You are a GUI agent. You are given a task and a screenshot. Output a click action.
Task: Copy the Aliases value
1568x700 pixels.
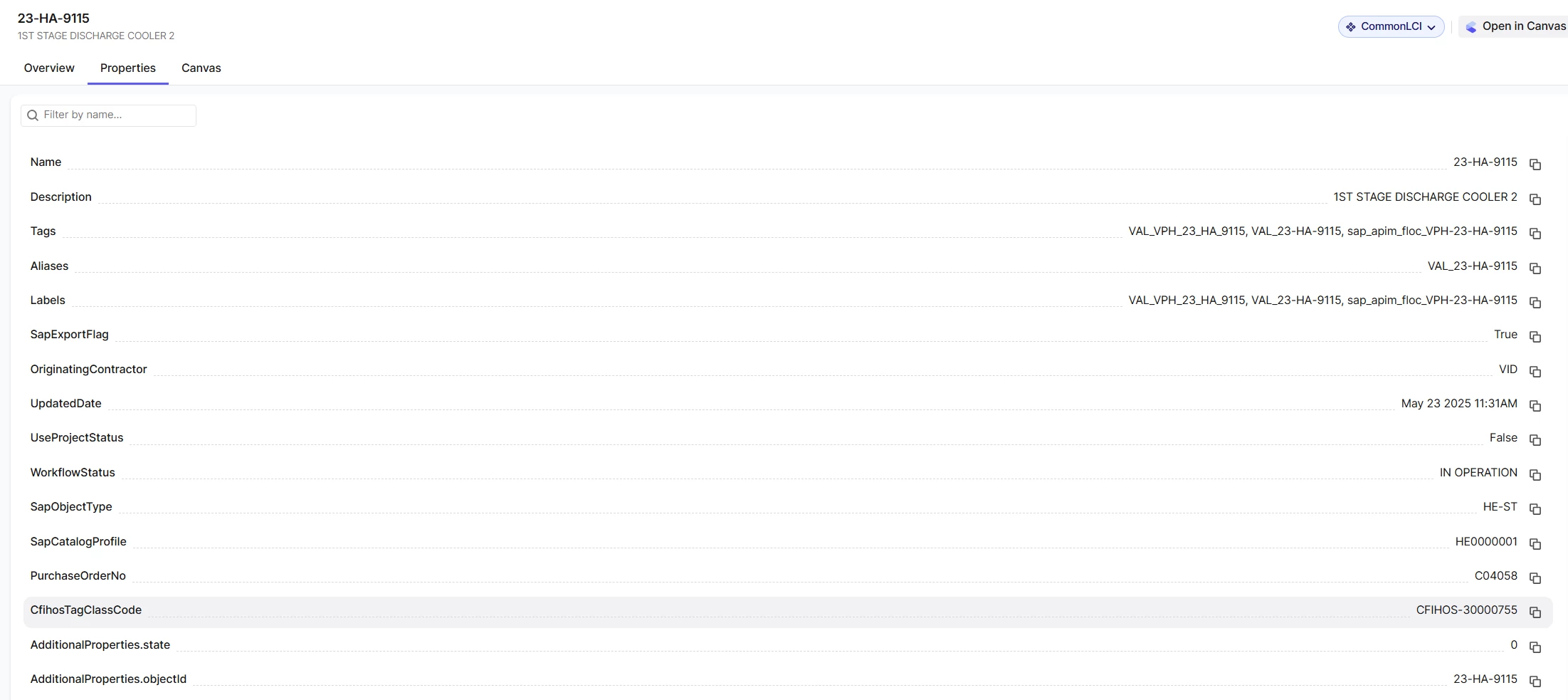(1535, 268)
